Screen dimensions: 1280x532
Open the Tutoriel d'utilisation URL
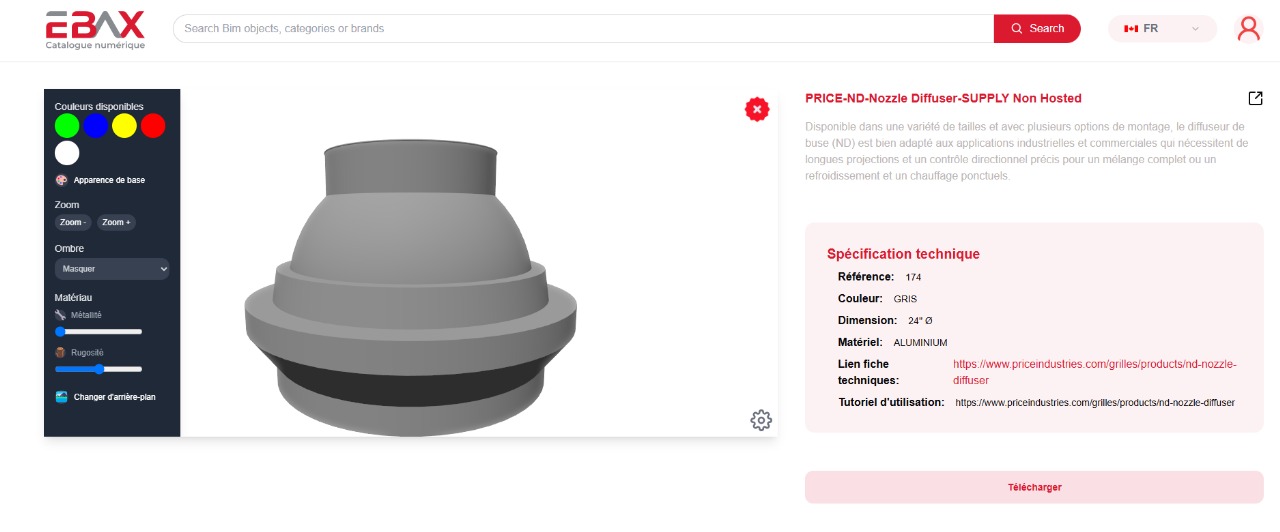tap(1095, 402)
